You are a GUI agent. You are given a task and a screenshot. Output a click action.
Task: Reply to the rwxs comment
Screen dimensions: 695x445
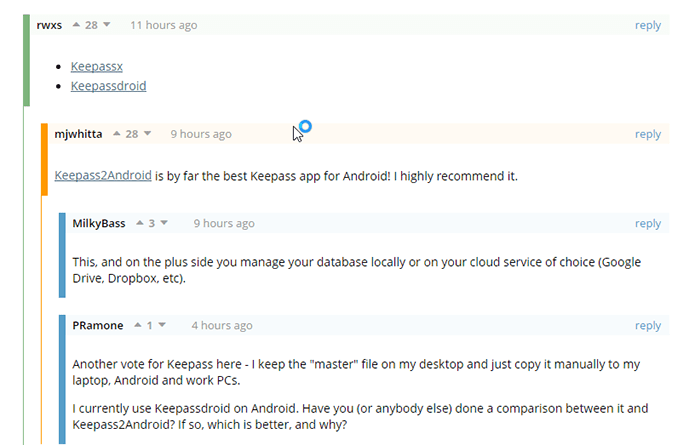coord(648,25)
